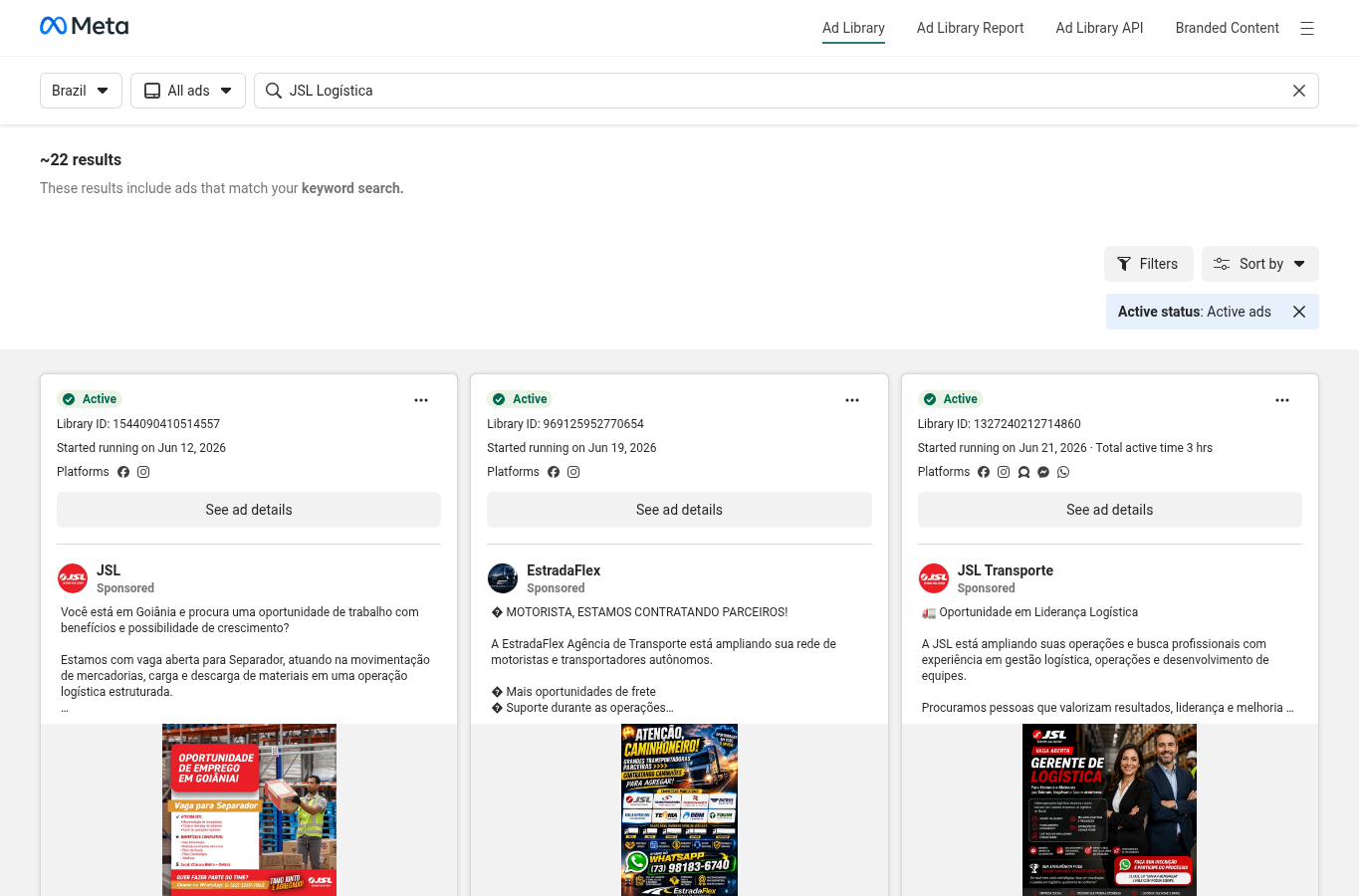Viewport: 1359px width, 896px height.
Task: Click Facebook icon on JSL Transporte ad
Action: coord(984,472)
